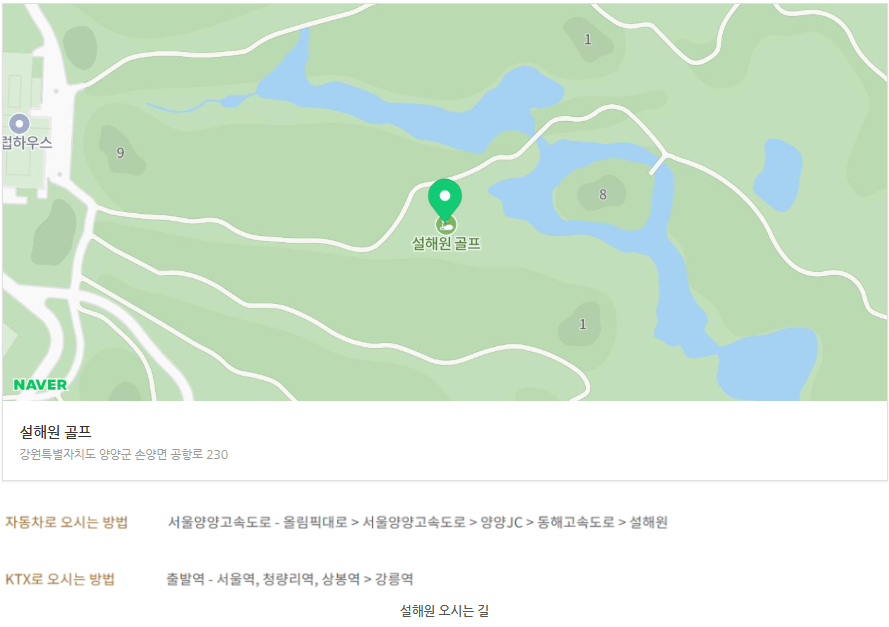
Task: Click the large lake at bottom right
Action: tap(765, 366)
